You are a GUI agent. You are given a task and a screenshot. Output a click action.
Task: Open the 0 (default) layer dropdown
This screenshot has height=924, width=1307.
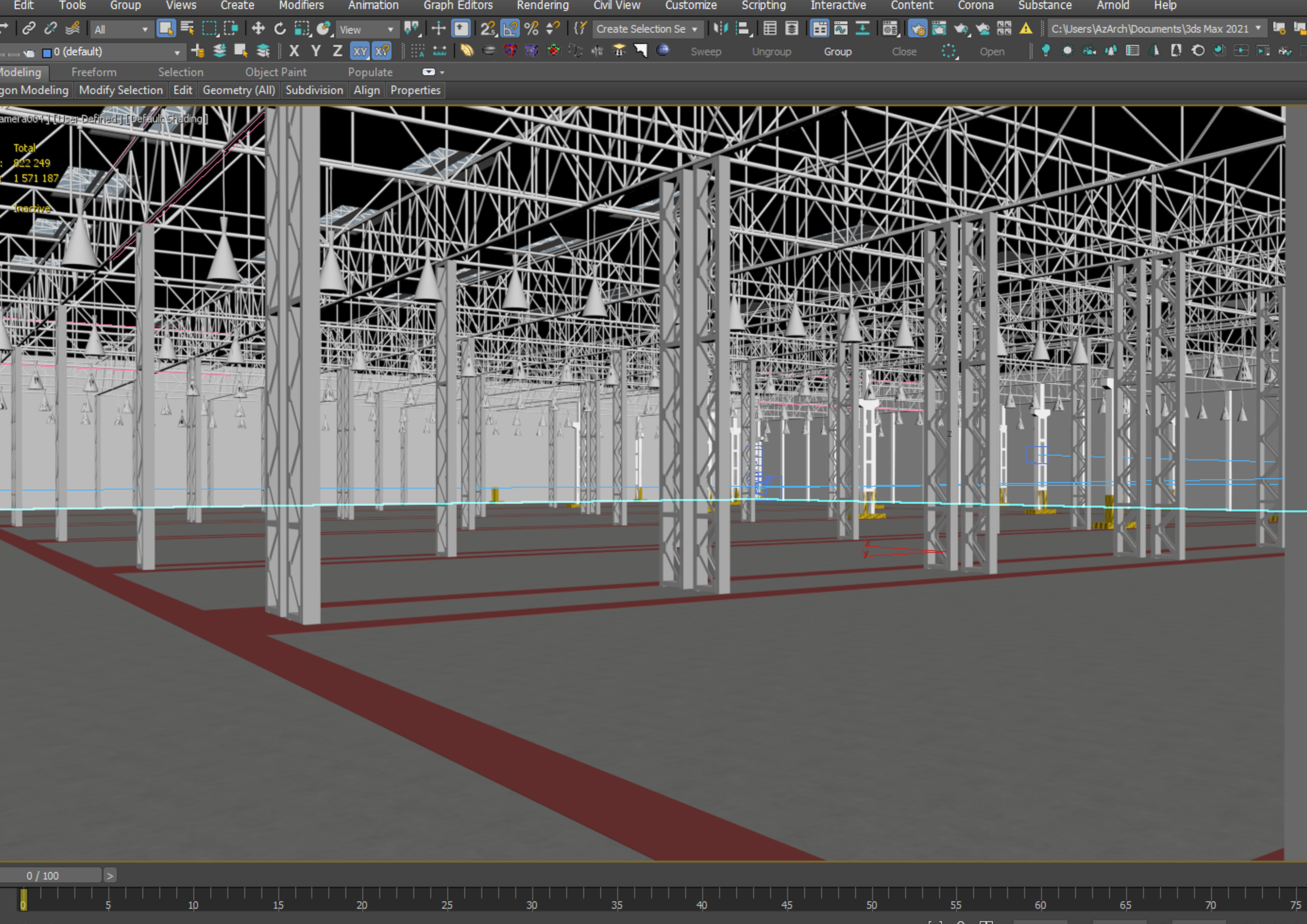tap(113, 52)
